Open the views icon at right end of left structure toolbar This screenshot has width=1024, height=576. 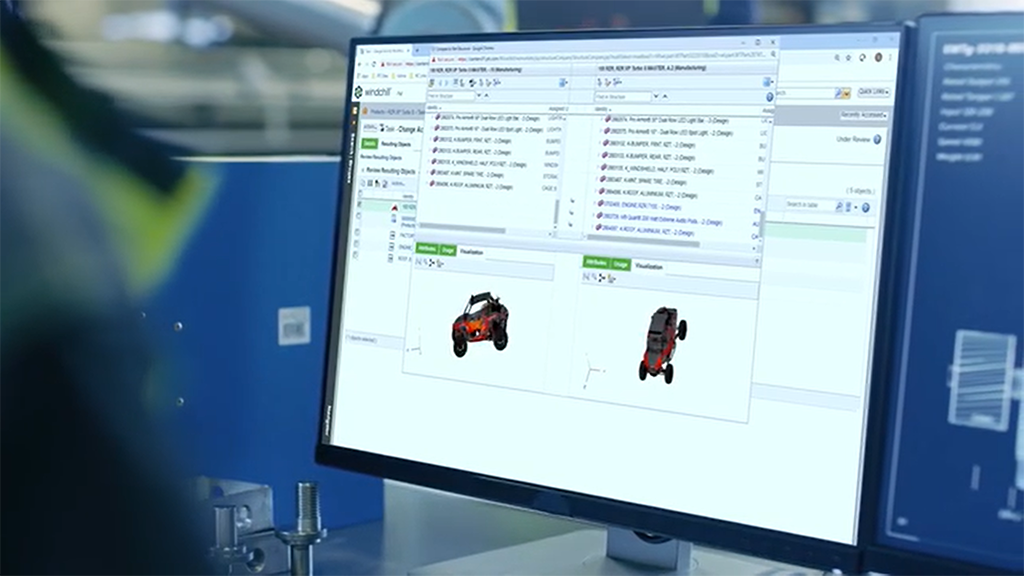[563, 83]
